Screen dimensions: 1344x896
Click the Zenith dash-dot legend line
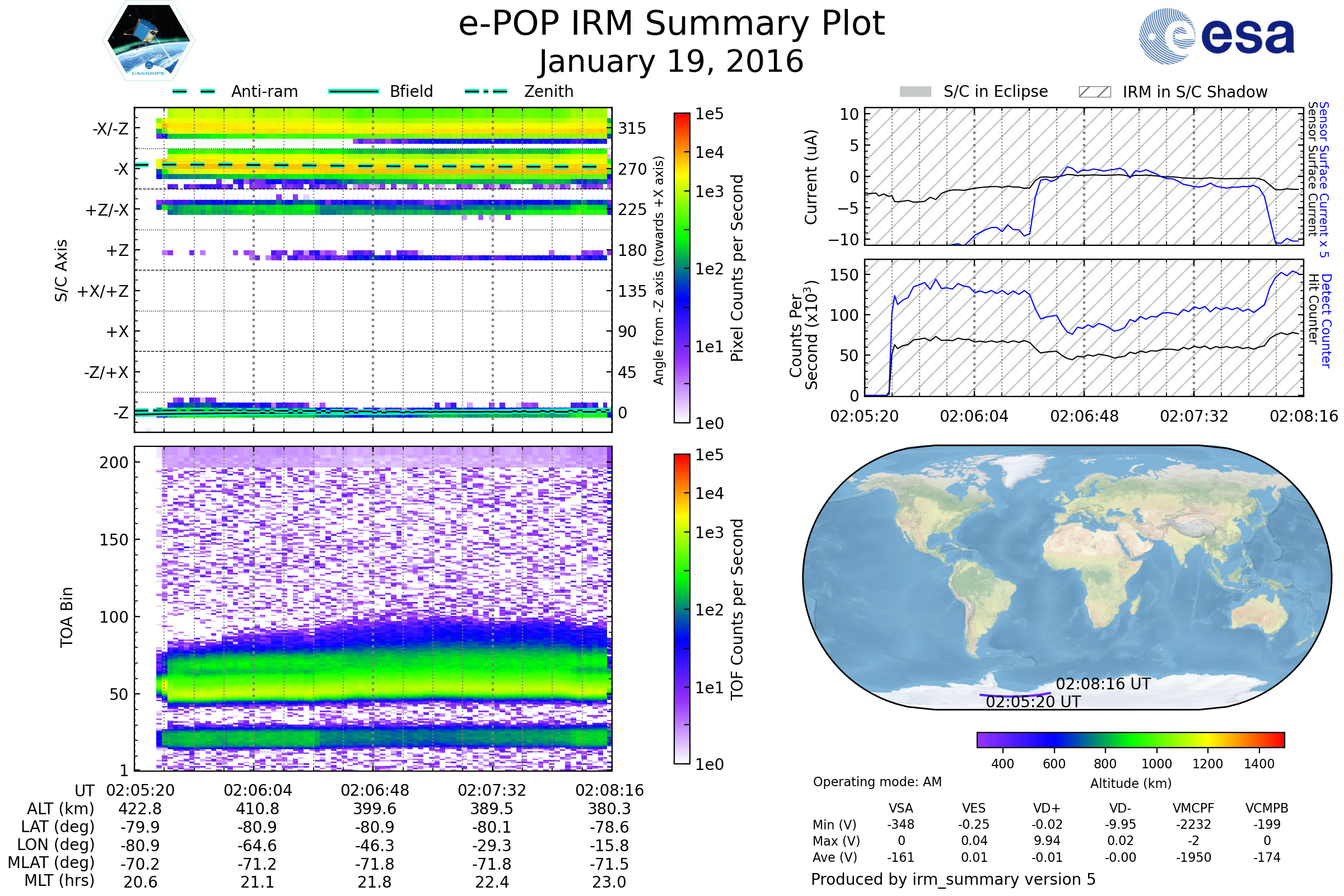(486, 91)
